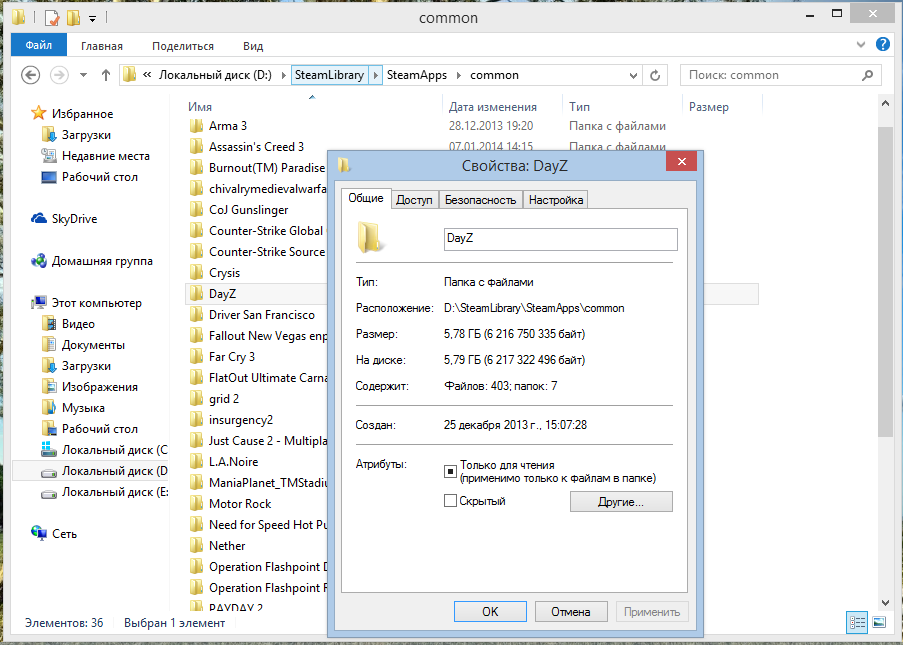The image size is (903, 645).
Task: Click the search magnifier icon
Action: click(x=867, y=75)
